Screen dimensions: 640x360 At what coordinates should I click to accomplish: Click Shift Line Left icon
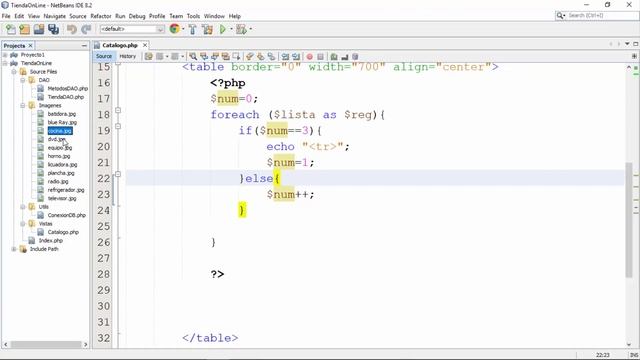[285, 56]
